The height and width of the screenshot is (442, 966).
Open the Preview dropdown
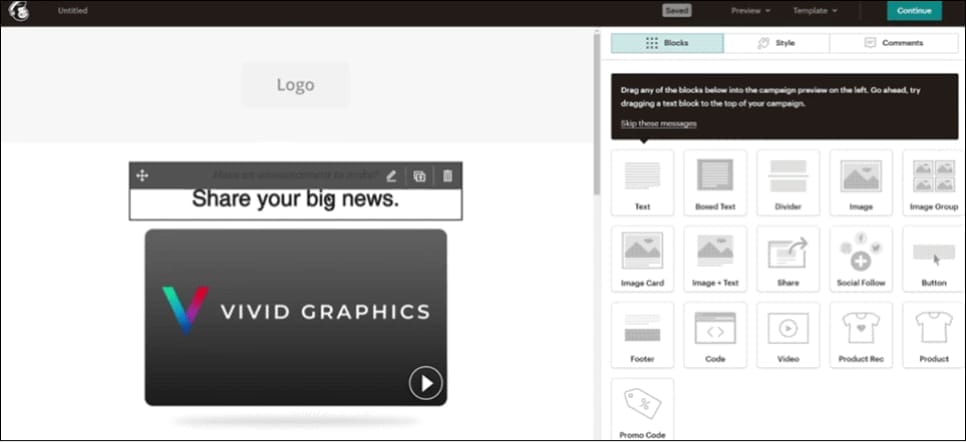751,11
